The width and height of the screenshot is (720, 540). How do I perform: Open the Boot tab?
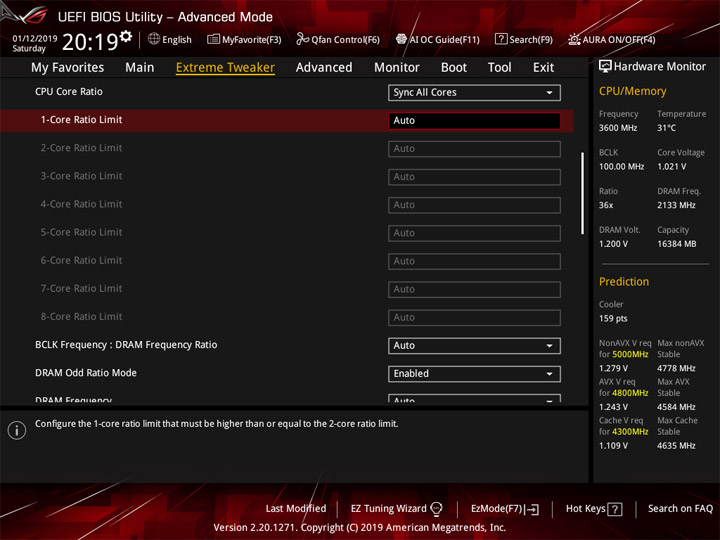[x=454, y=68]
